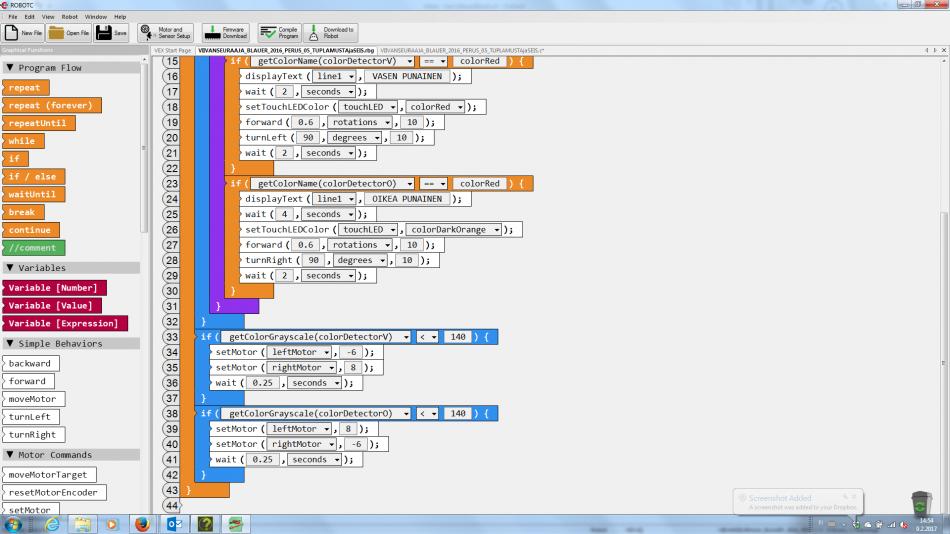Switch to the VEX Start Page tab

tap(172, 50)
